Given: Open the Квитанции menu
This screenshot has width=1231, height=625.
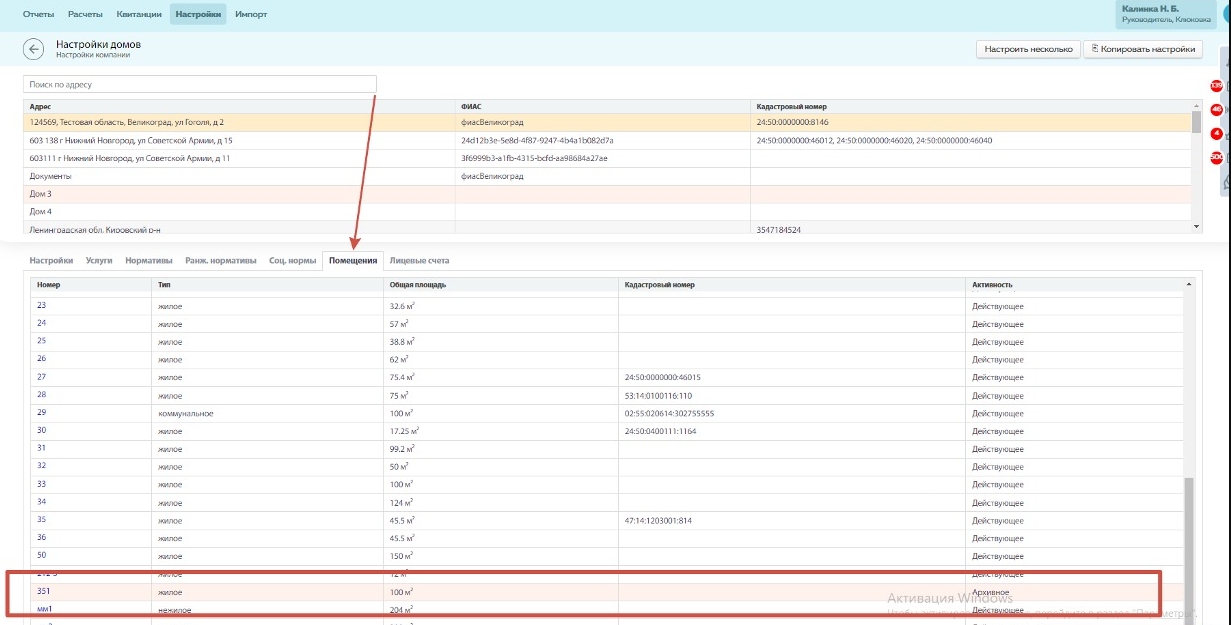Looking at the screenshot, I should [x=139, y=14].
